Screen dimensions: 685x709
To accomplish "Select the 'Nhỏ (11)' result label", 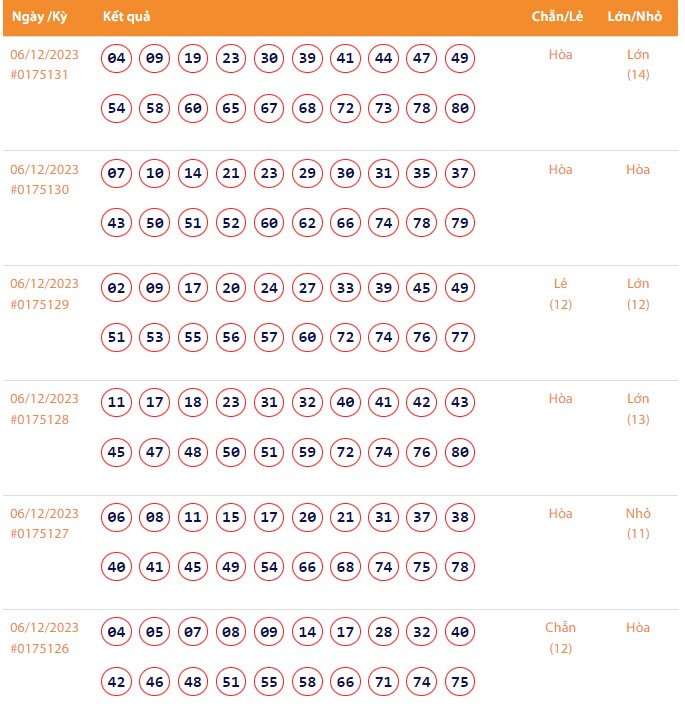I will click(x=638, y=523).
